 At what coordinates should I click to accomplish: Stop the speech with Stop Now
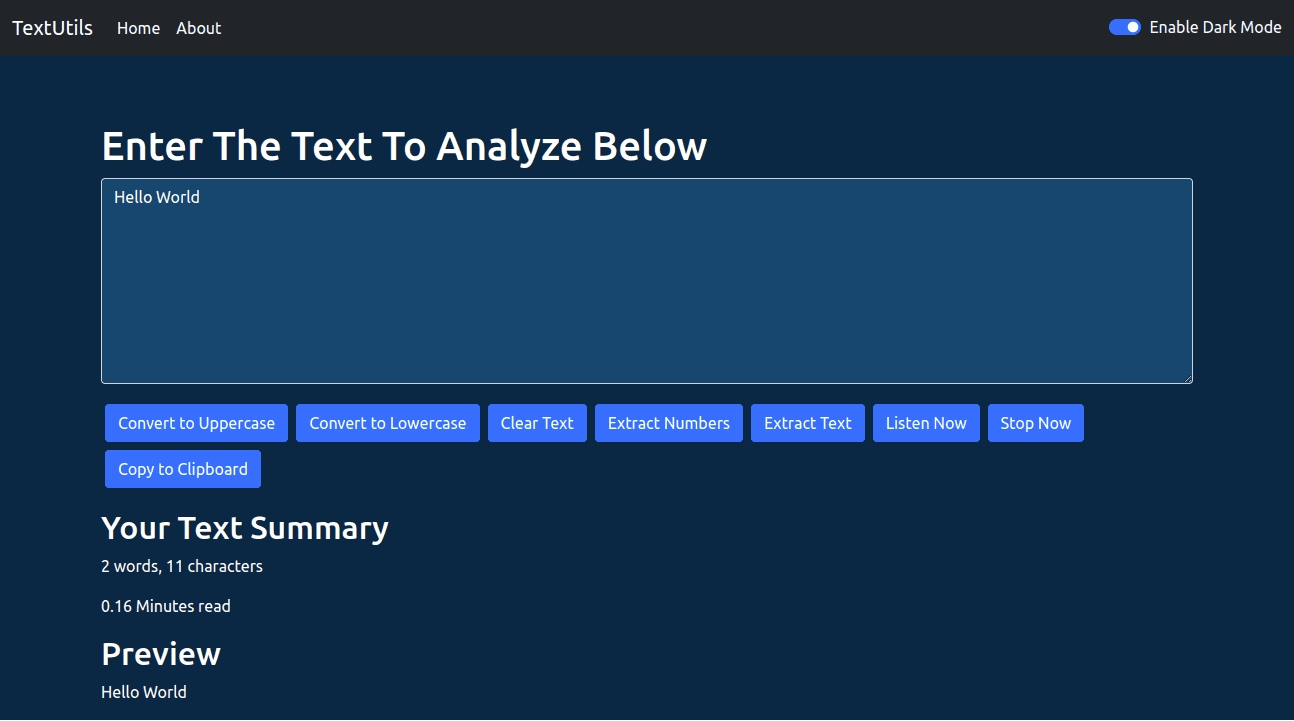[1035, 422]
